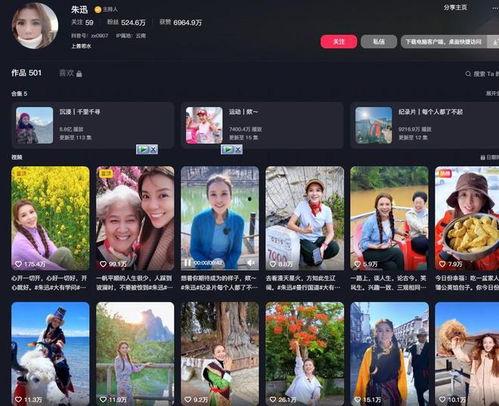Send a message via the 私信 button

(379, 42)
